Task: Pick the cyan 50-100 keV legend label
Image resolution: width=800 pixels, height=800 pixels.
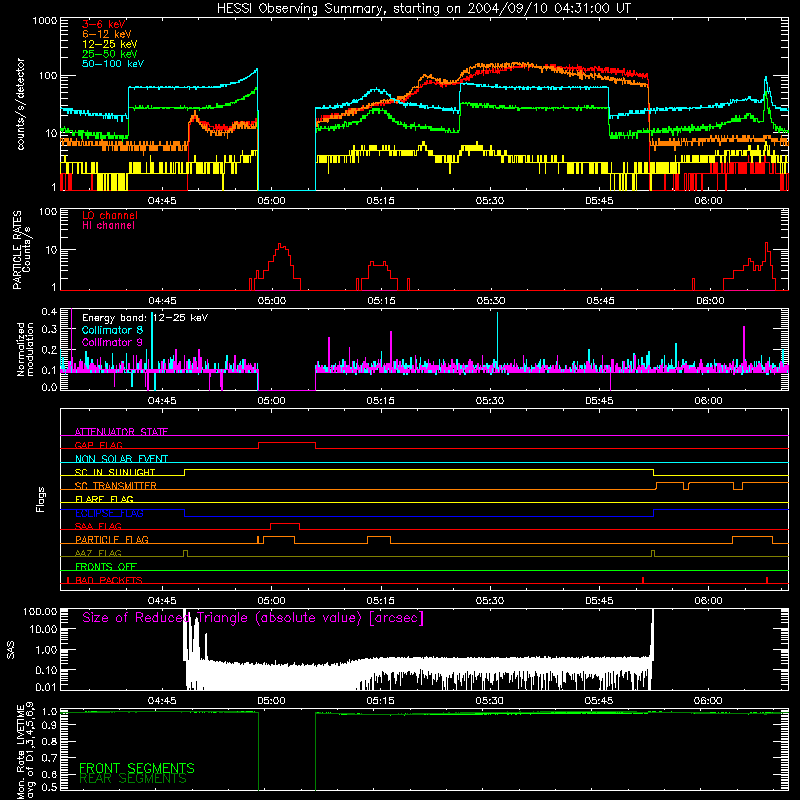Action: (x=113, y=64)
